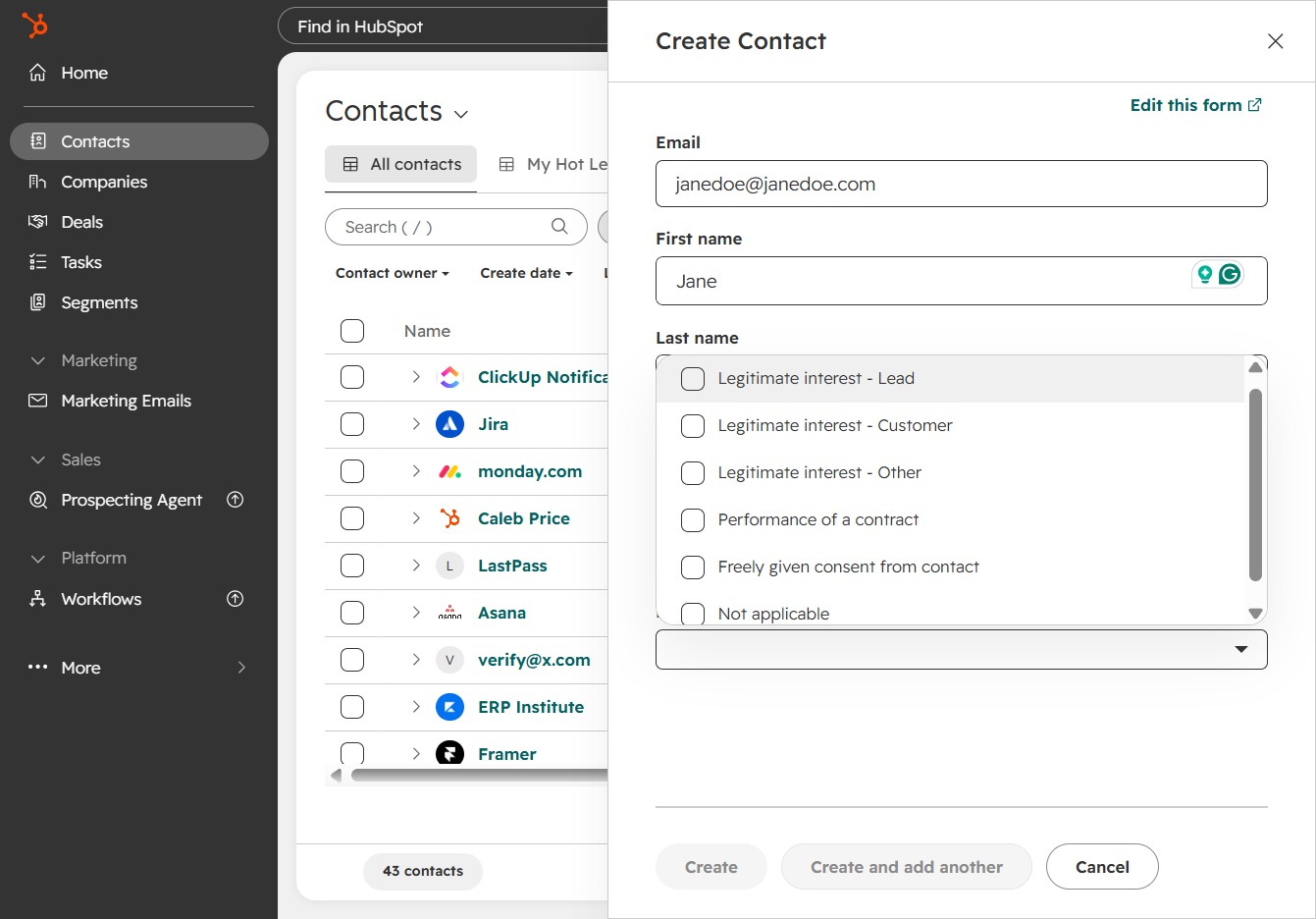Open Contacts in the sidebar menu
The height and width of the screenshot is (919, 1316).
click(x=139, y=141)
